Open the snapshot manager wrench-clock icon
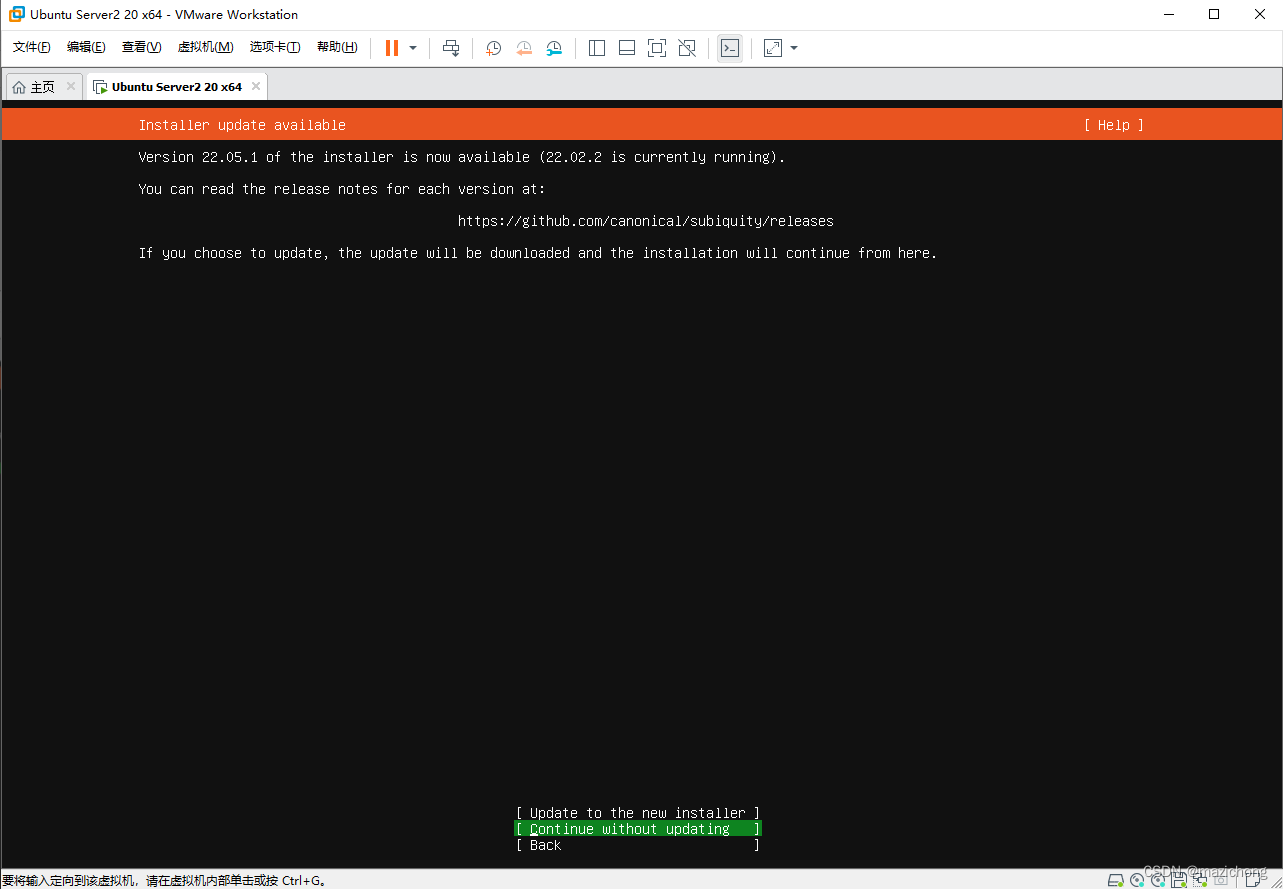The image size is (1283, 889). pyautogui.click(x=554, y=48)
